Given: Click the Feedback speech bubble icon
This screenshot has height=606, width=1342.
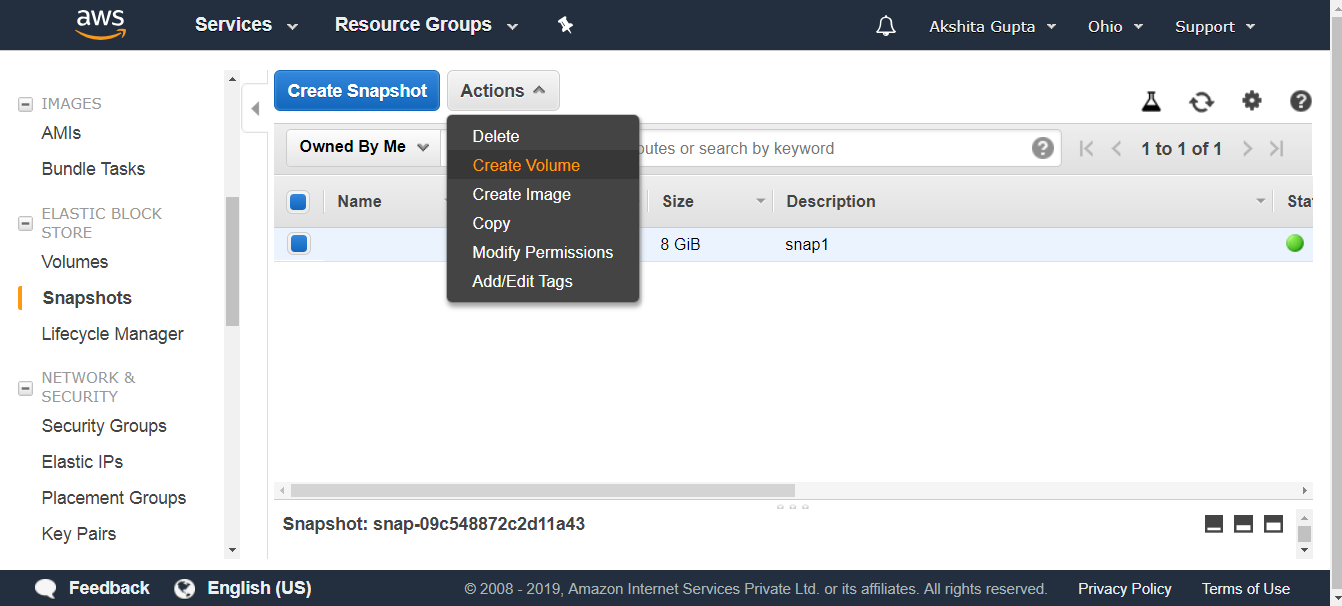Looking at the screenshot, I should point(46,588).
